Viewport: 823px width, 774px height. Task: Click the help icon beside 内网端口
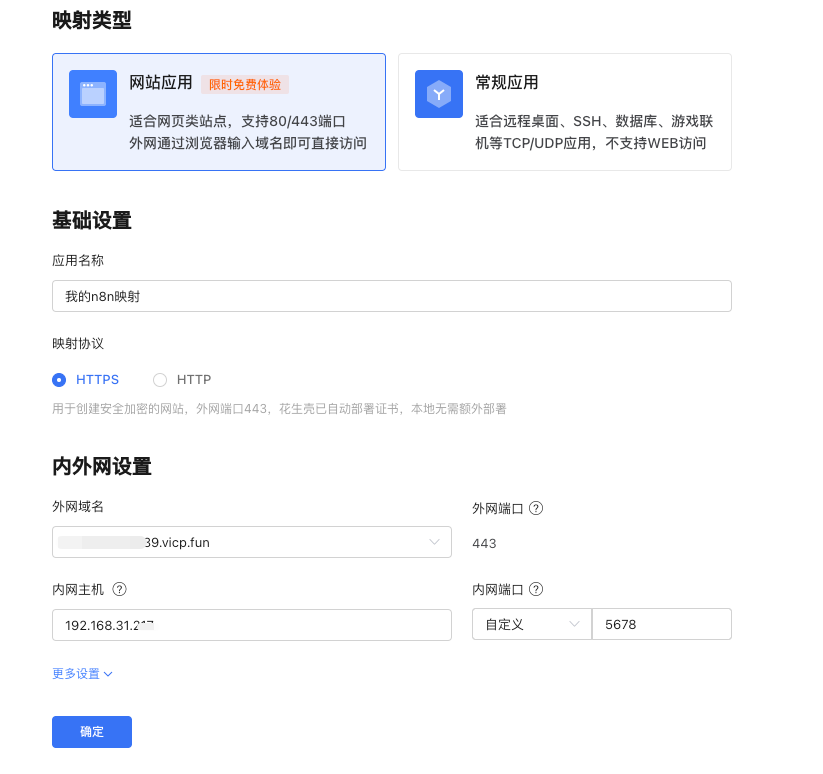535,590
